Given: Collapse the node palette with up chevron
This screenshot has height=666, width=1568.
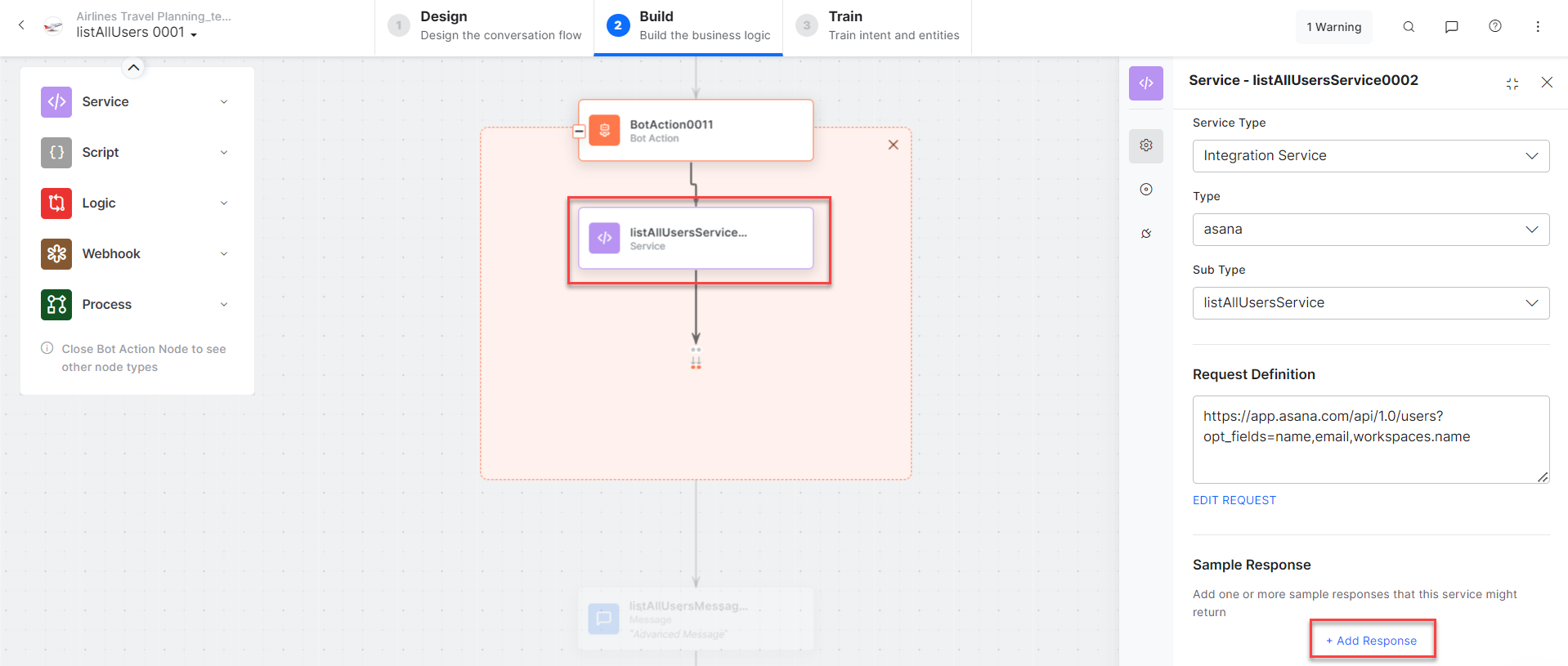Looking at the screenshot, I should [x=133, y=68].
